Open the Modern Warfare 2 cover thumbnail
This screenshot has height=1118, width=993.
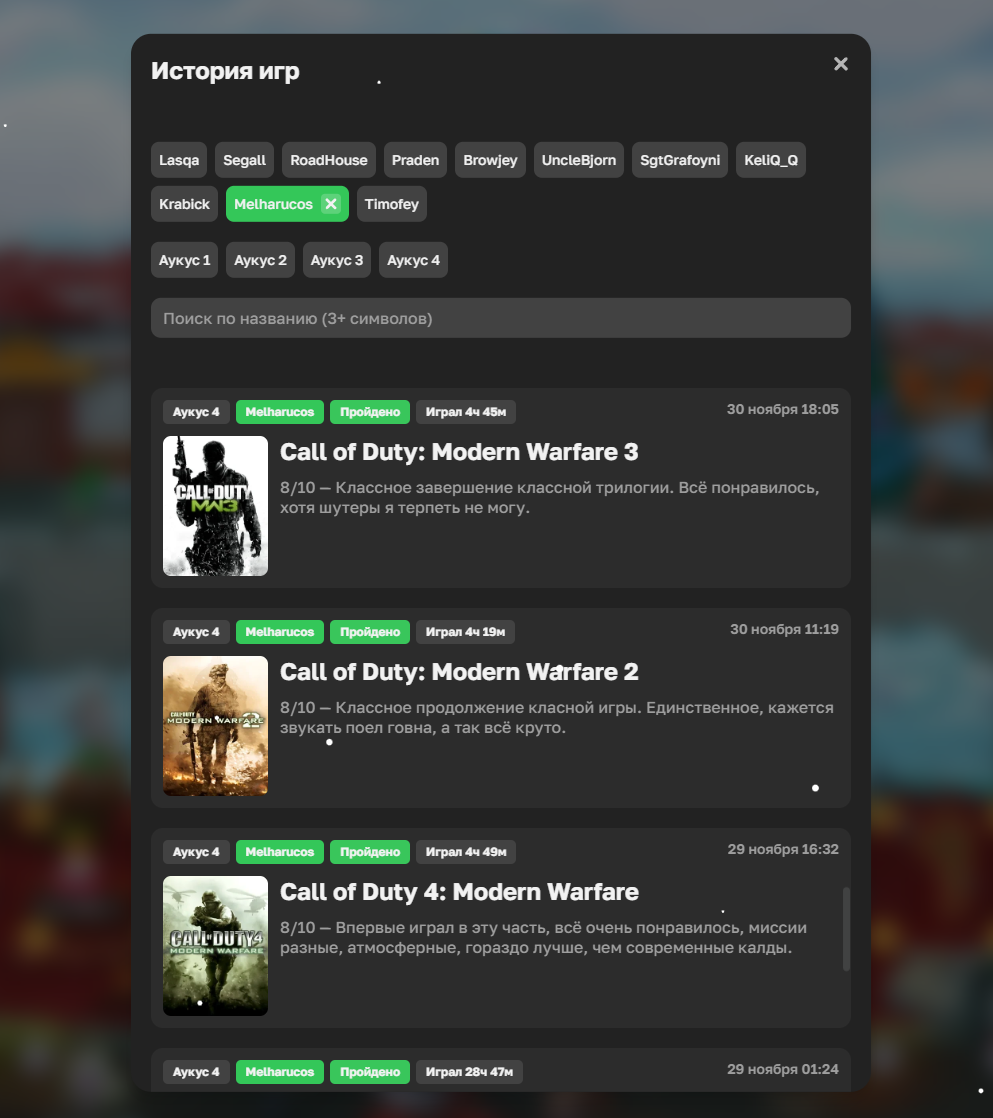coord(215,726)
